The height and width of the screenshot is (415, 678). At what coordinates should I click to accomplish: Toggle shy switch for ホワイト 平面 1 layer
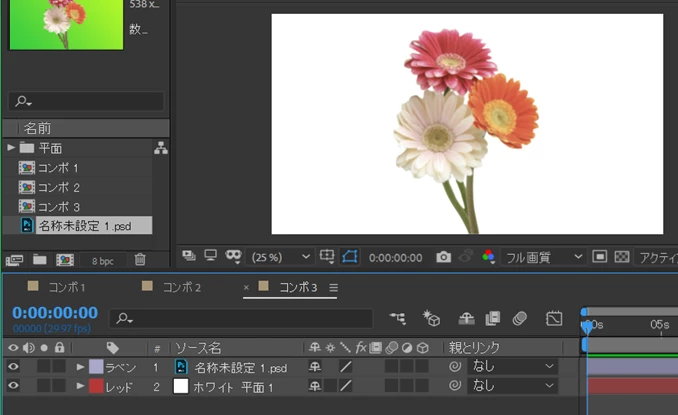315,386
